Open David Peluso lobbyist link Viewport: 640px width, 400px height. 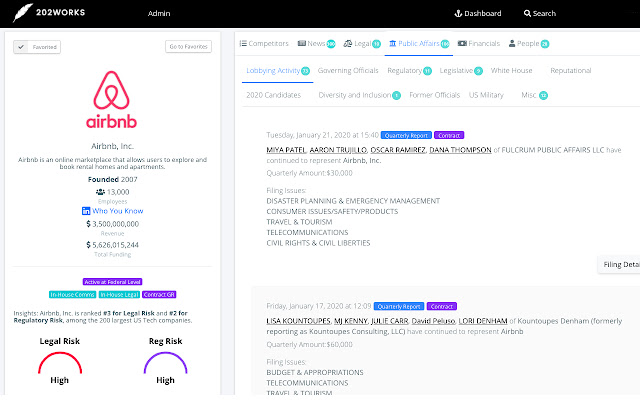point(433,321)
